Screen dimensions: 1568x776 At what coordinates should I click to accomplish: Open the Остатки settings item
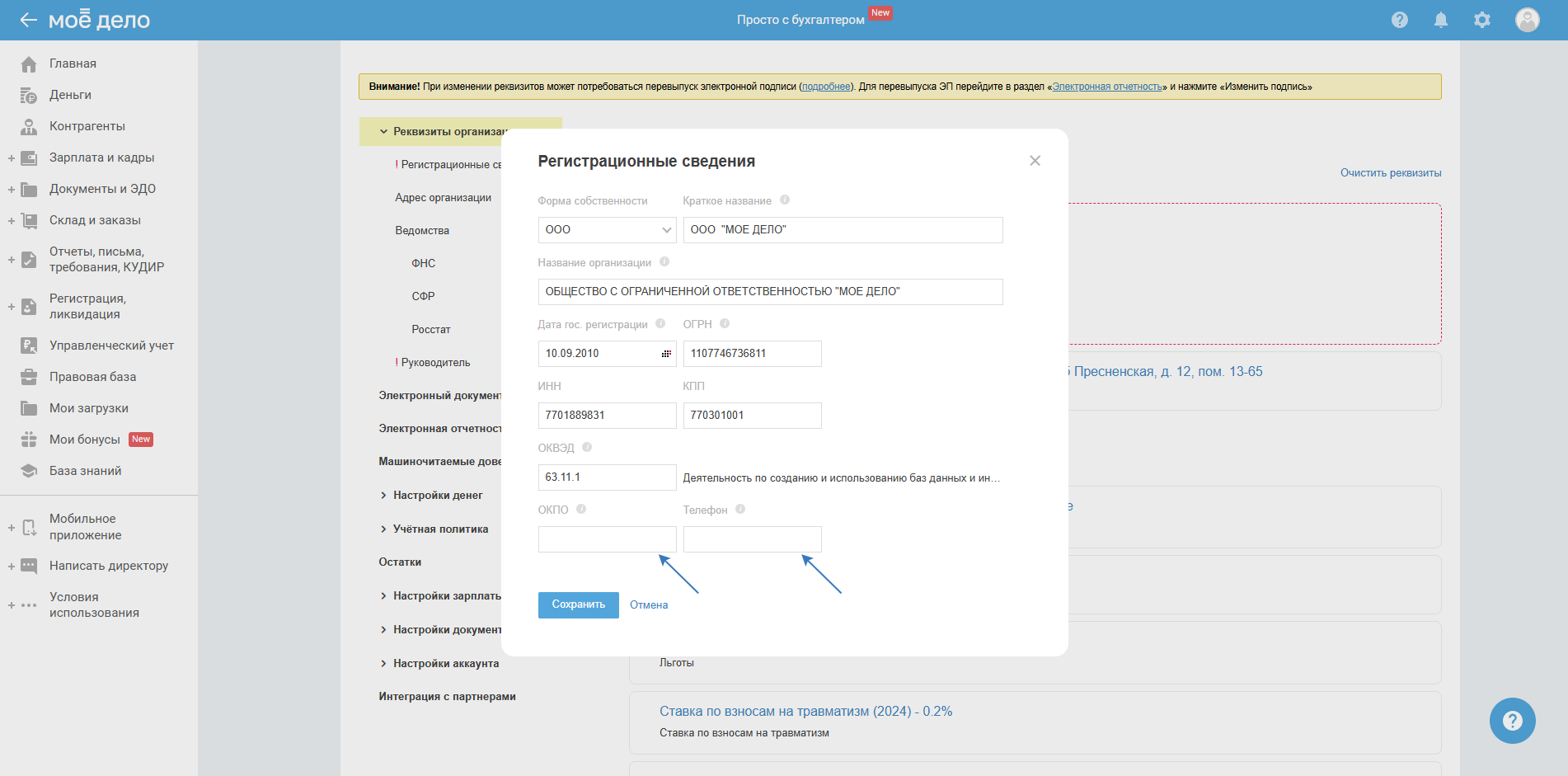pos(400,562)
